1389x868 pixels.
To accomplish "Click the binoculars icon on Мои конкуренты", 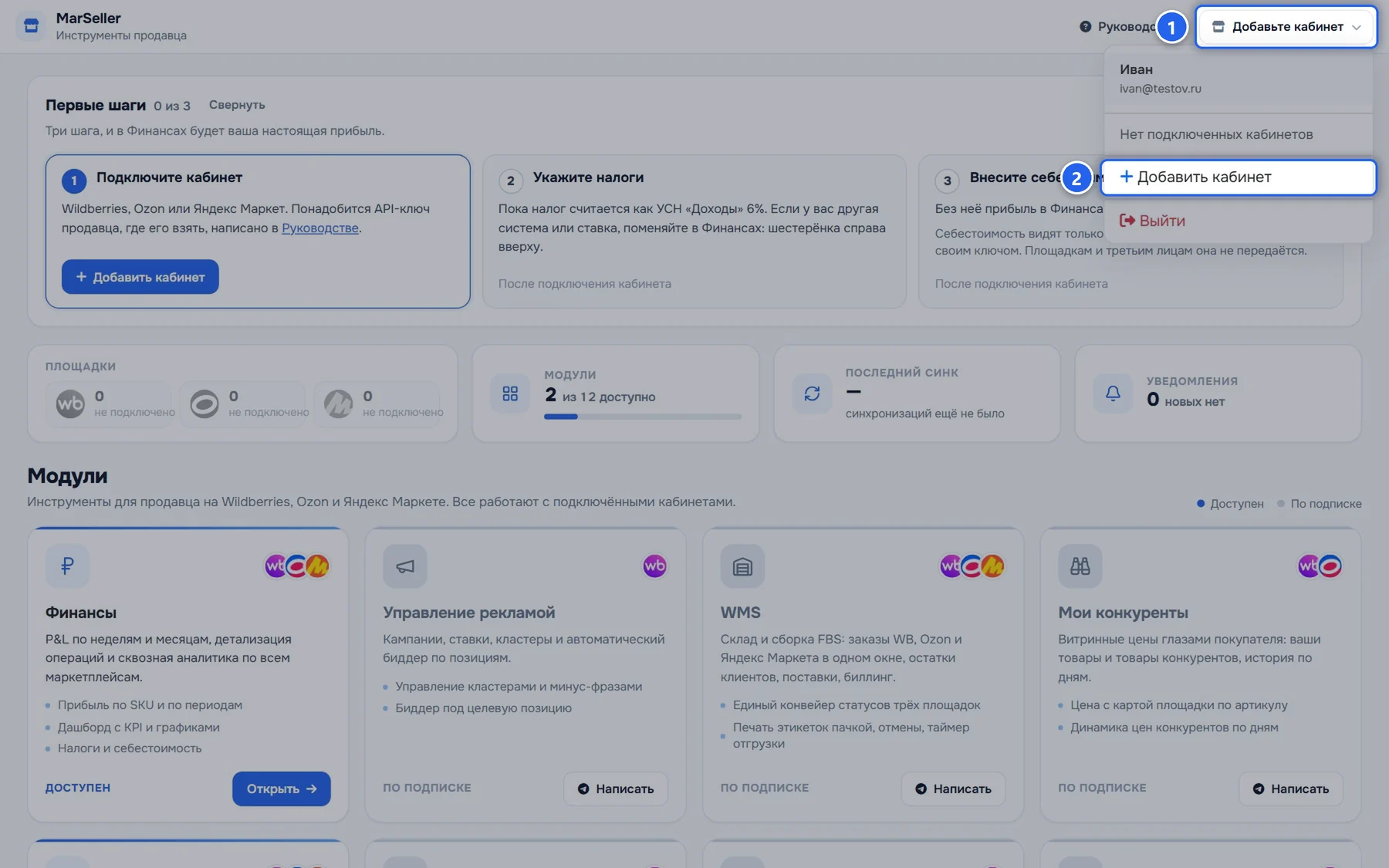I will click(1080, 566).
